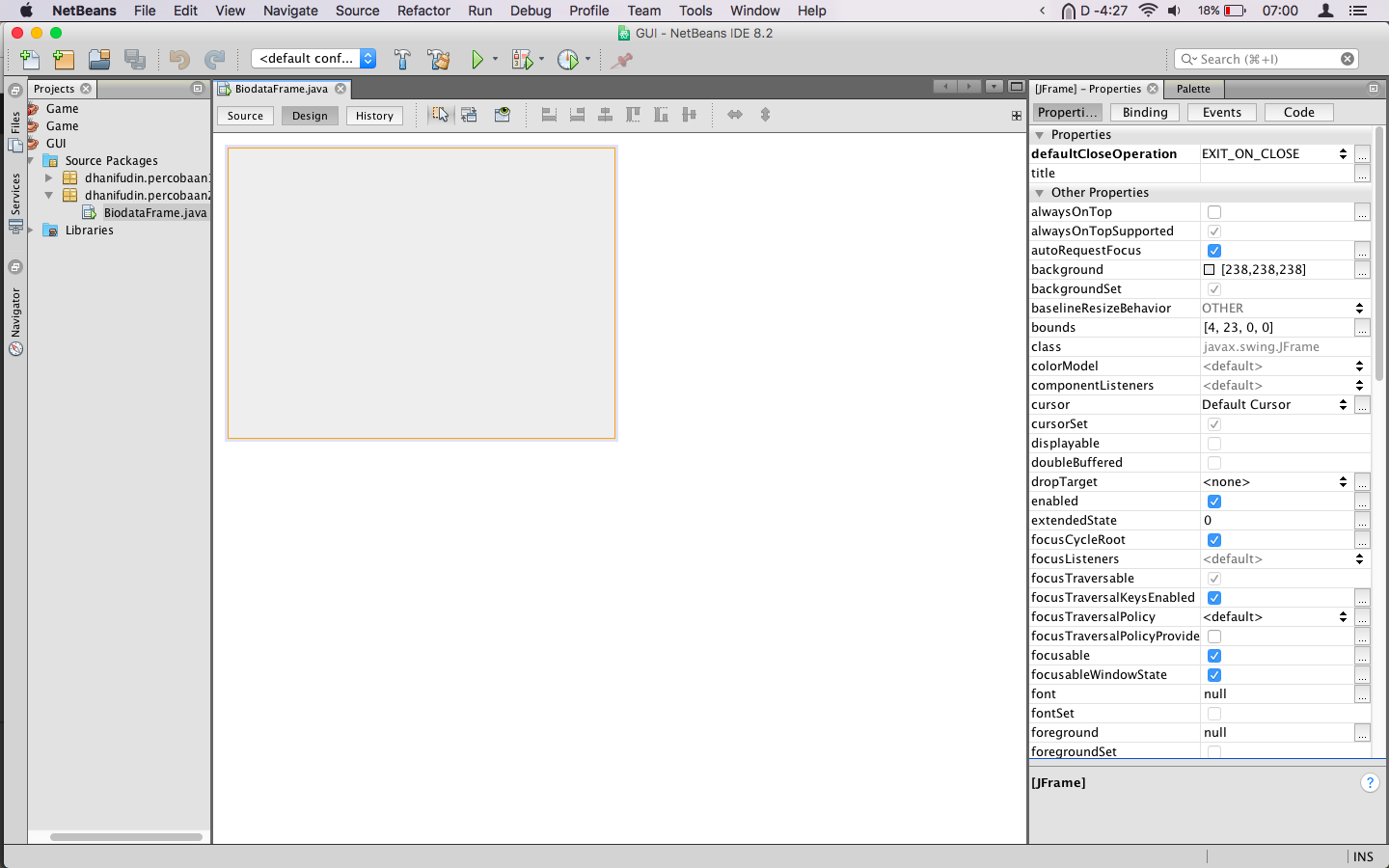Click the center vertically align icon
Screen dimensions: 1389x868
[689, 115]
